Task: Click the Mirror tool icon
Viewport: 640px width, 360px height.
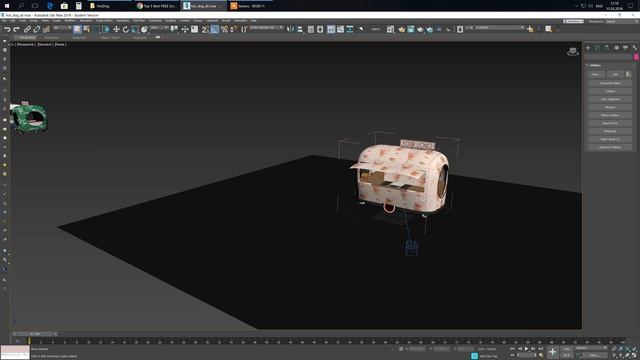Action: point(290,29)
